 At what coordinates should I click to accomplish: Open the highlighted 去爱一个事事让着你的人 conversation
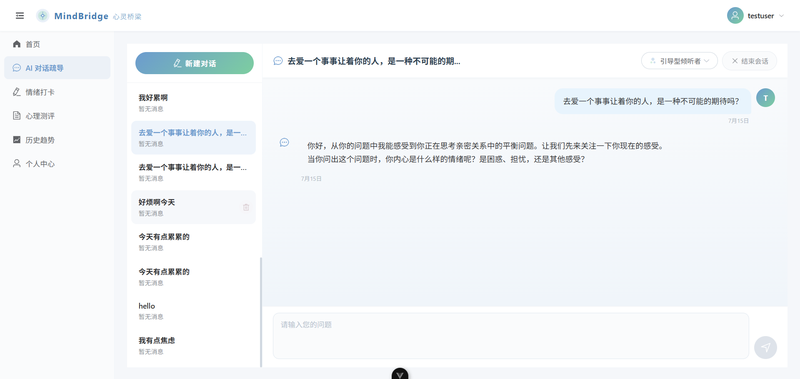coord(193,137)
